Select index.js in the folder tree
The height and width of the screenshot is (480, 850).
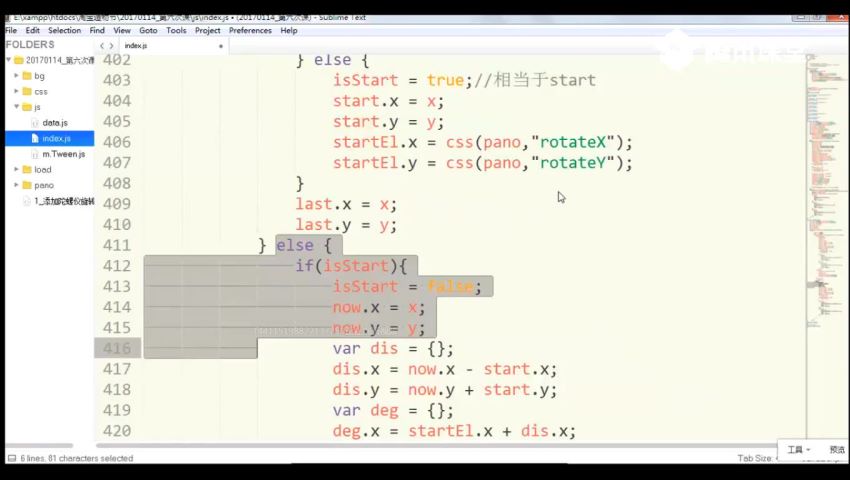tap(55, 138)
